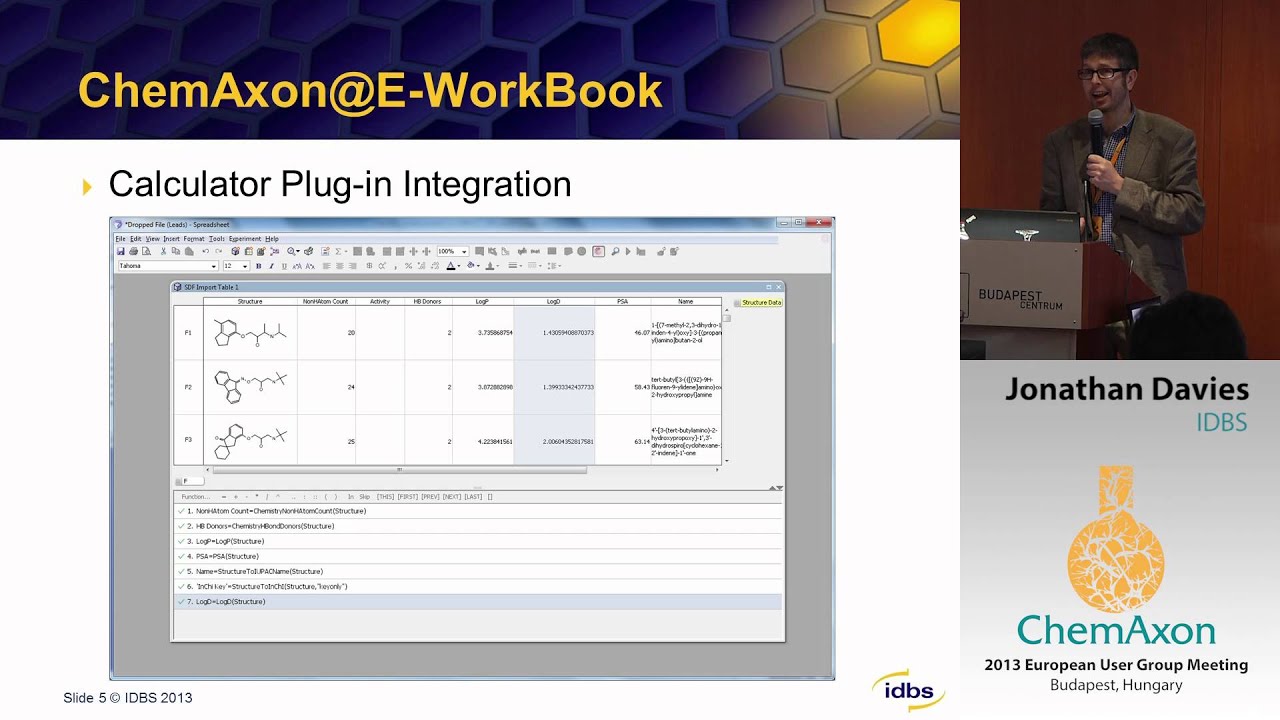Select formula 5 Name=StructureToIUPACName row
This screenshot has width=1280, height=720.
click(478, 571)
